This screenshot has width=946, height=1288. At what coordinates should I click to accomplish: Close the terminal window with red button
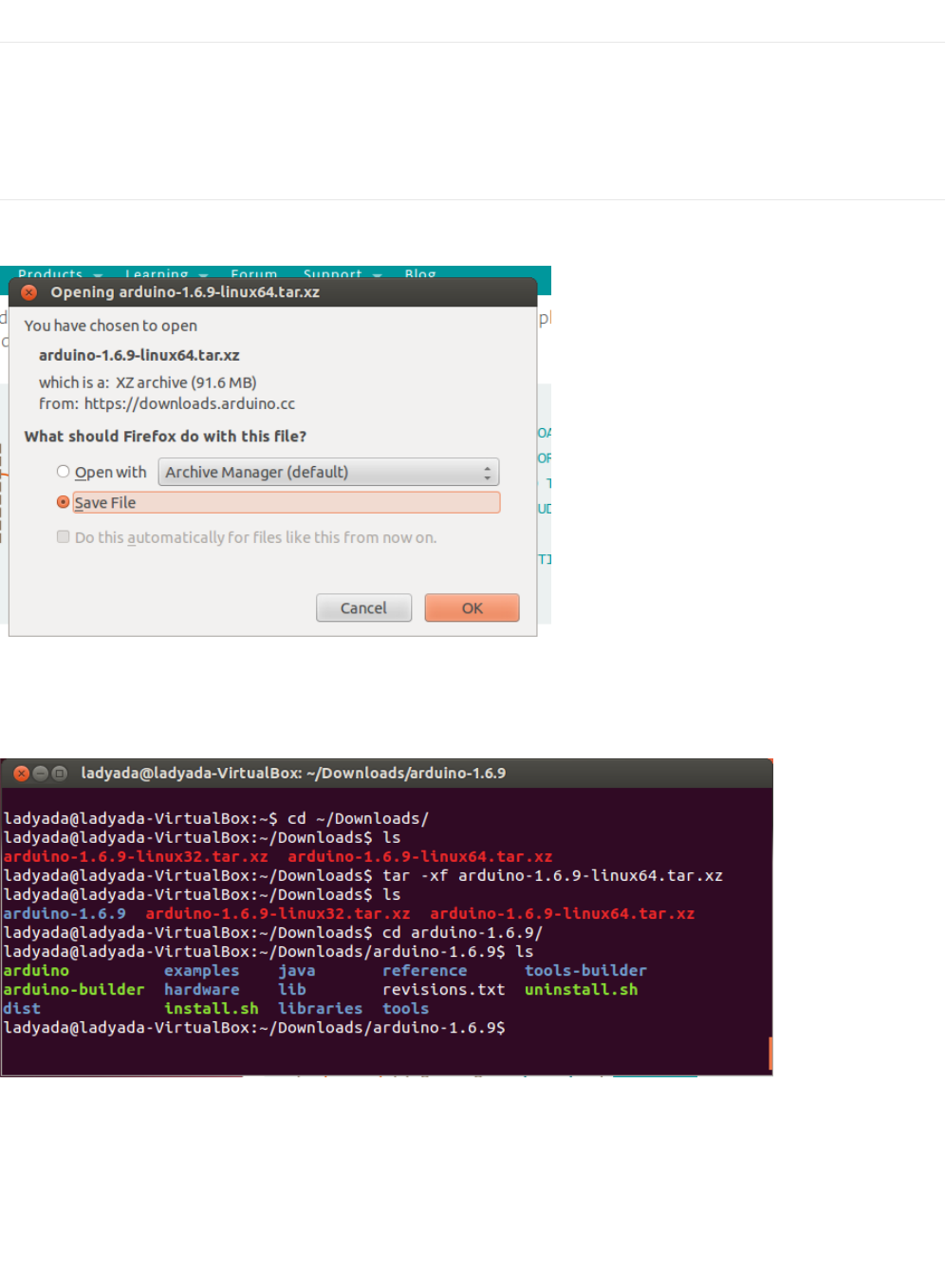click(22, 774)
